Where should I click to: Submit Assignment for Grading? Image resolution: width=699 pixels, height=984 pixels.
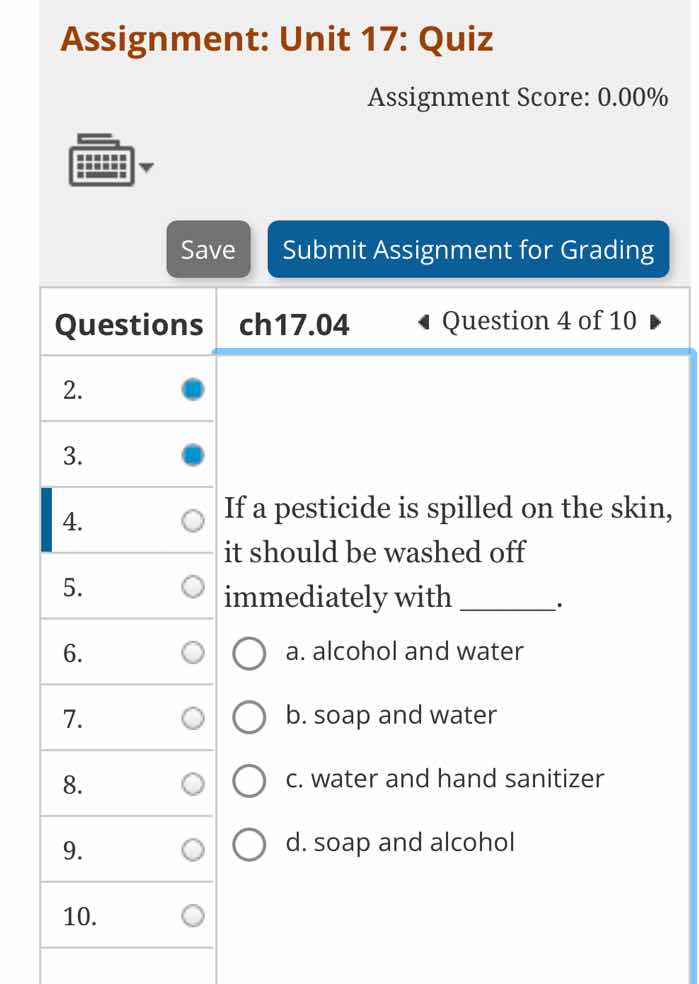[468, 250]
